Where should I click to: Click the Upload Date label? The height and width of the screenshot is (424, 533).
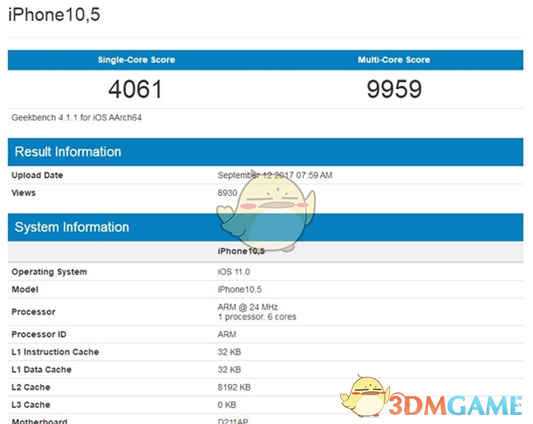tap(37, 175)
